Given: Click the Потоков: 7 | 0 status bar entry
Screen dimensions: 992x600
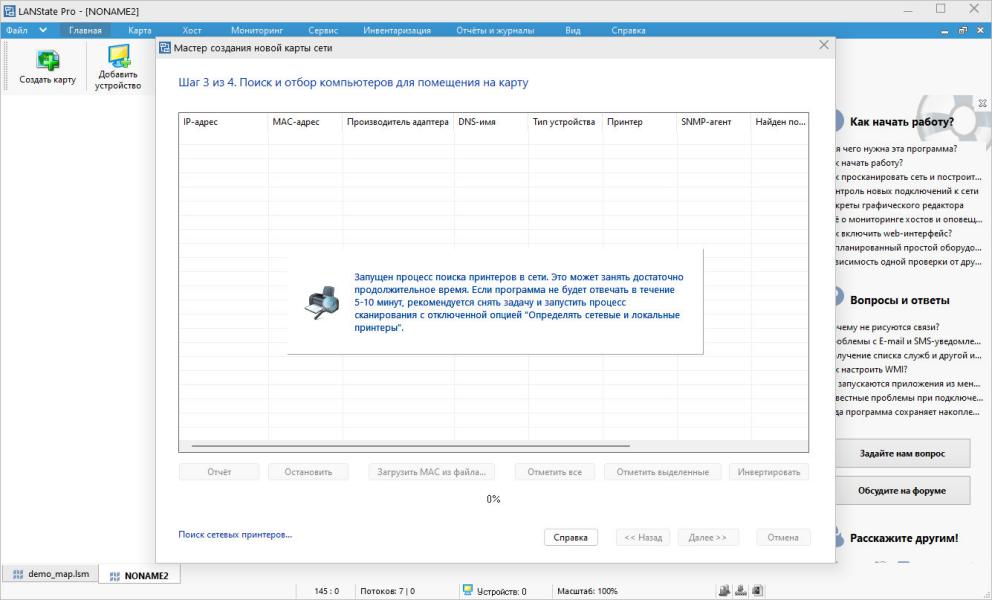Looking at the screenshot, I should (x=387, y=591).
